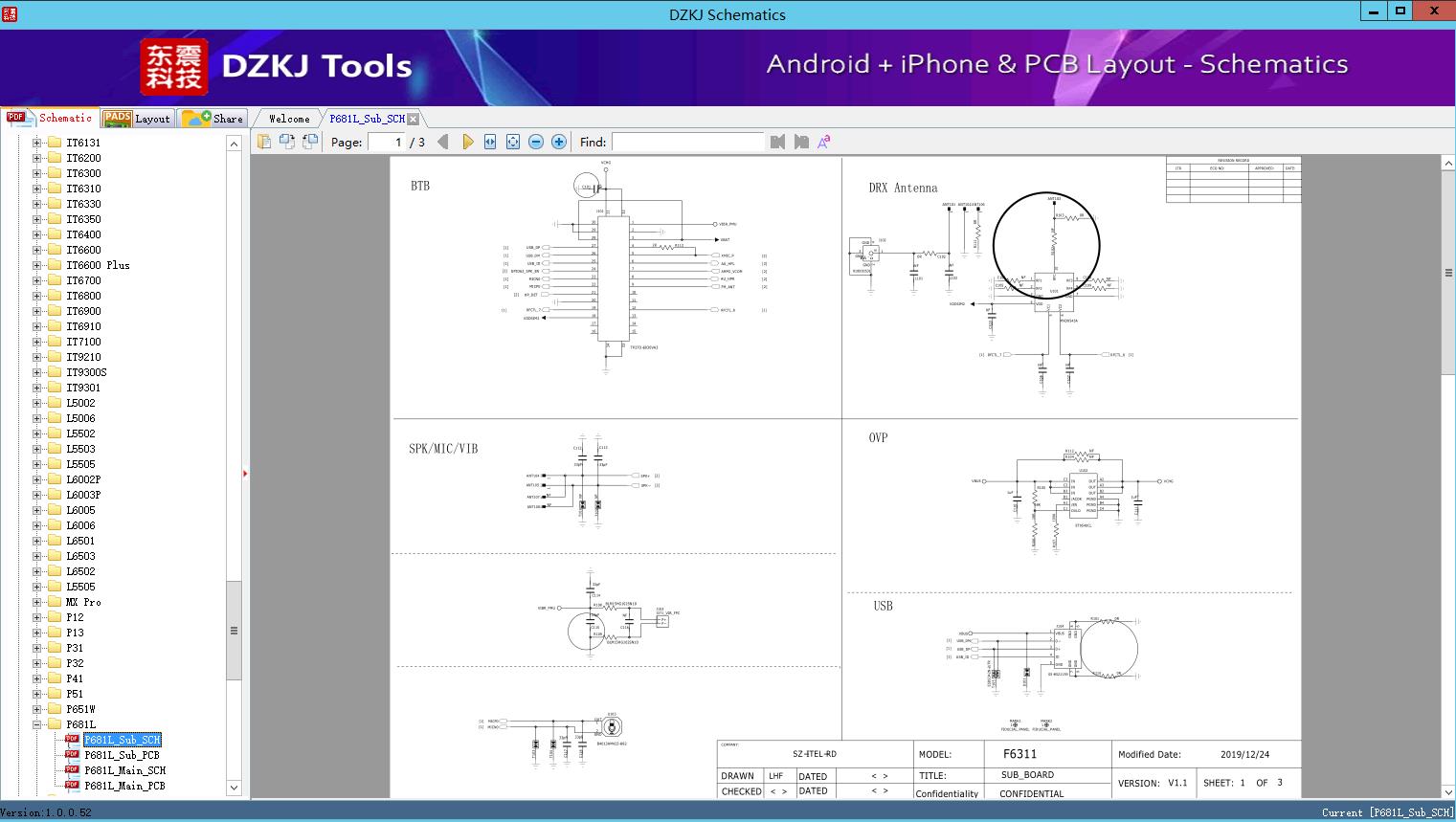Go to the previous page arrow
Screen dimensions: 1456x822
tap(442, 142)
